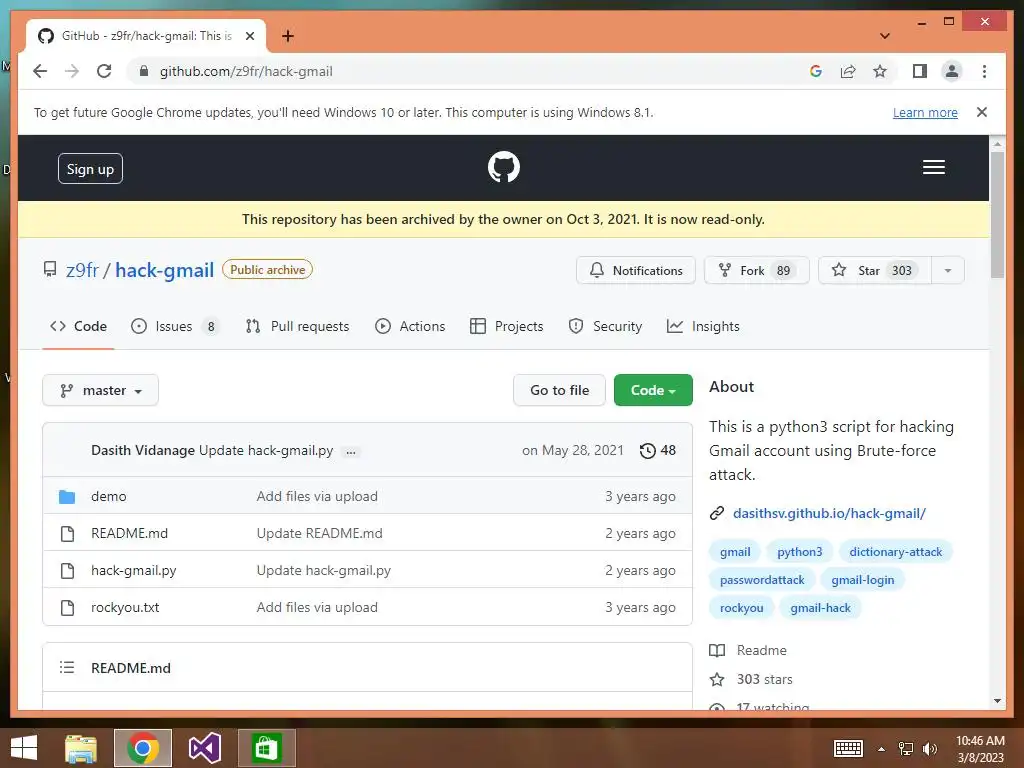Show hidden system tray icons
1024x768 pixels.
coord(882,749)
